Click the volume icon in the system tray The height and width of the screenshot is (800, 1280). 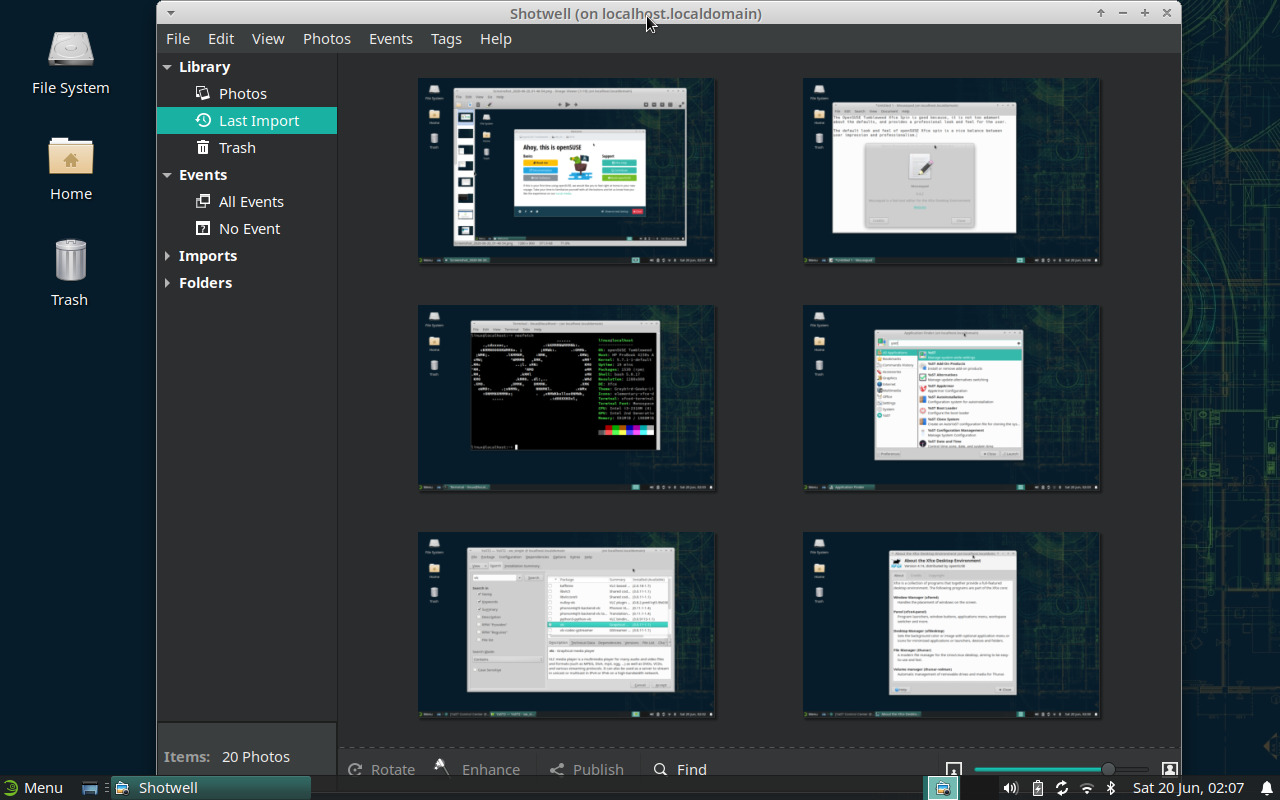tap(1010, 788)
